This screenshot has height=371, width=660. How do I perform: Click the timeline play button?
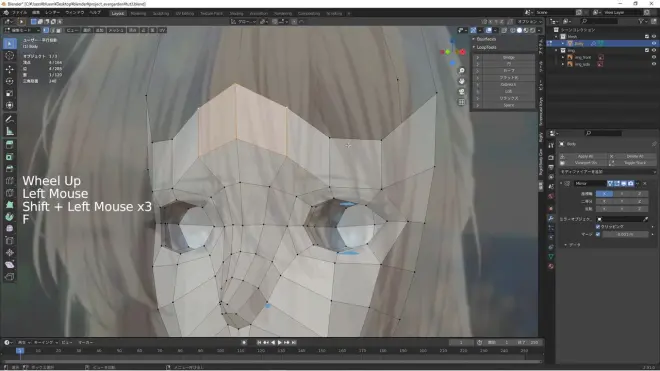(x=280, y=343)
